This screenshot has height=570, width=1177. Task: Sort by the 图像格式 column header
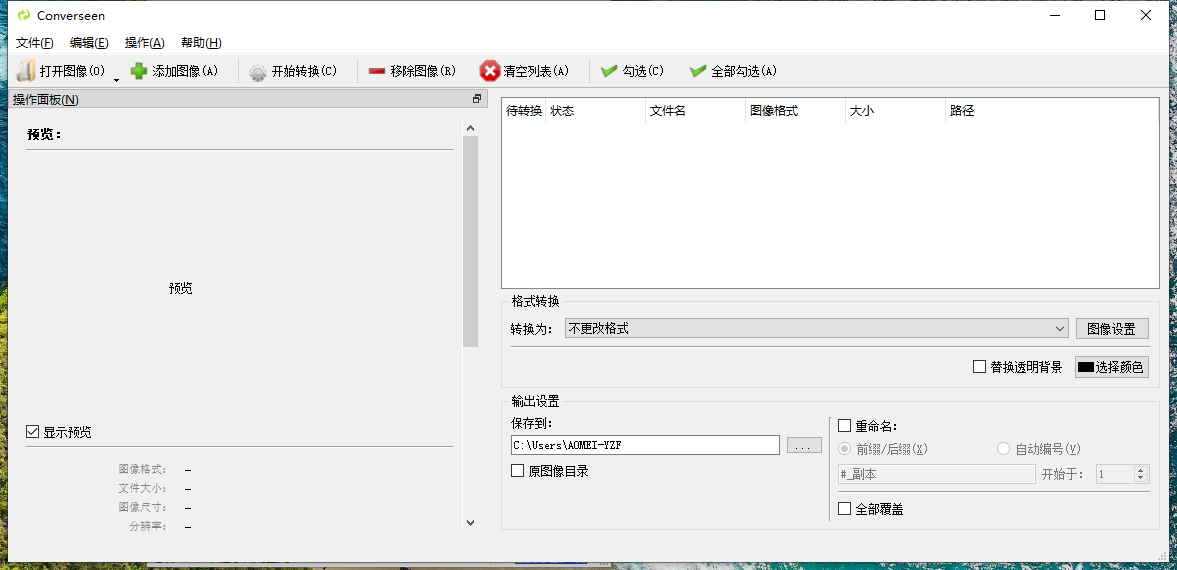point(795,111)
